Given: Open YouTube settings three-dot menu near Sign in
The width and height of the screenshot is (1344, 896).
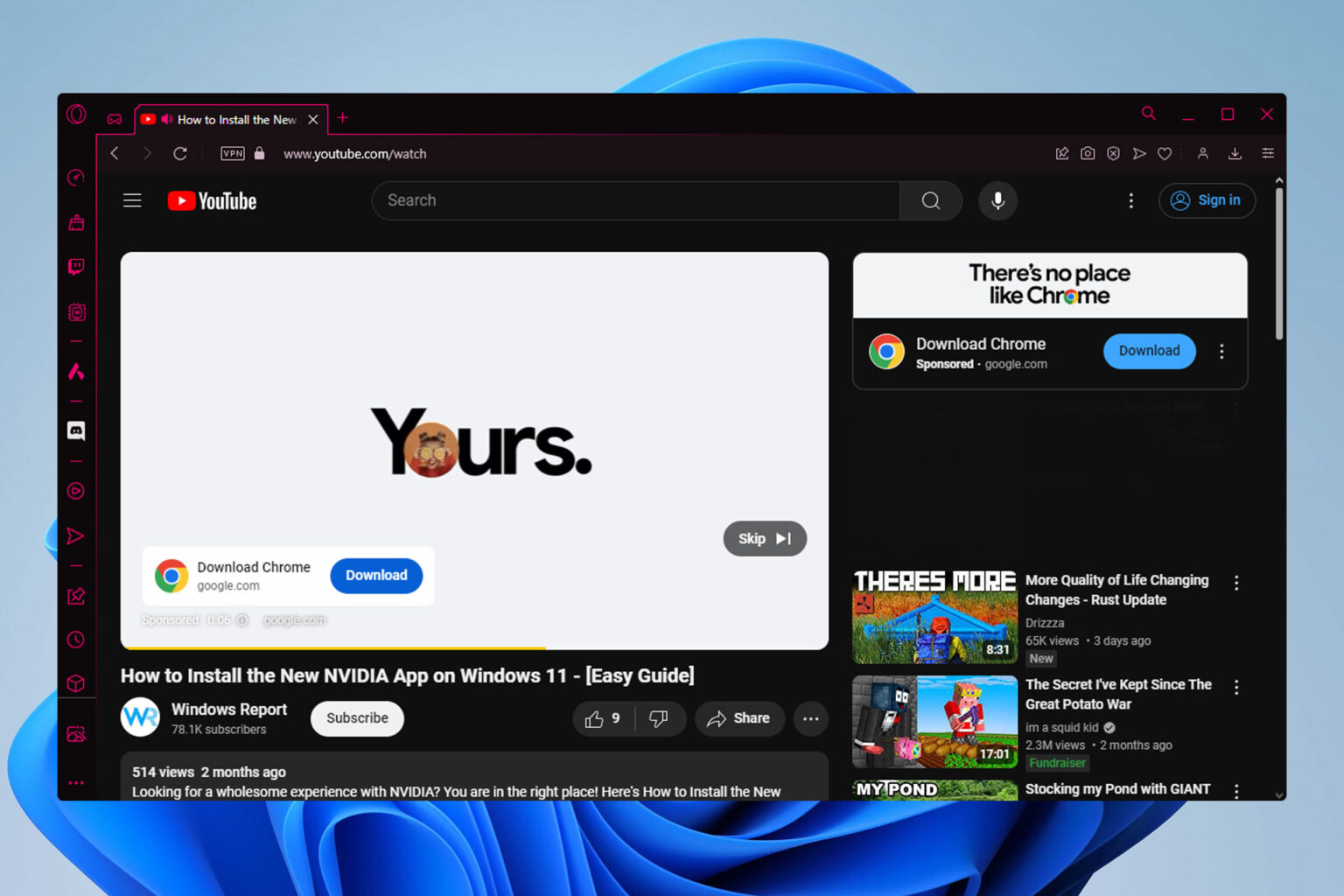Looking at the screenshot, I should [x=1131, y=200].
